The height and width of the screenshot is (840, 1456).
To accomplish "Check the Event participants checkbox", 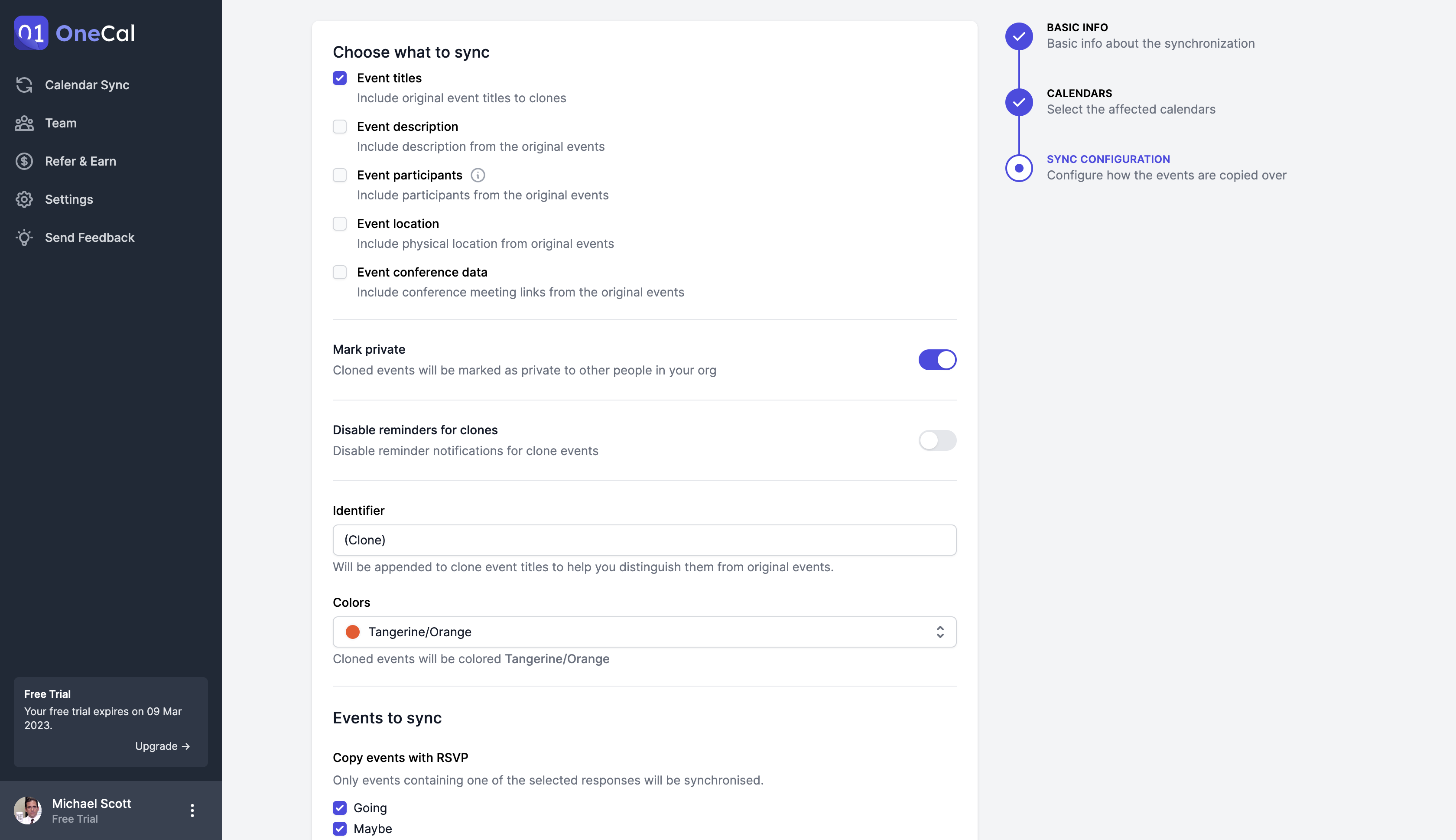I will coord(340,175).
